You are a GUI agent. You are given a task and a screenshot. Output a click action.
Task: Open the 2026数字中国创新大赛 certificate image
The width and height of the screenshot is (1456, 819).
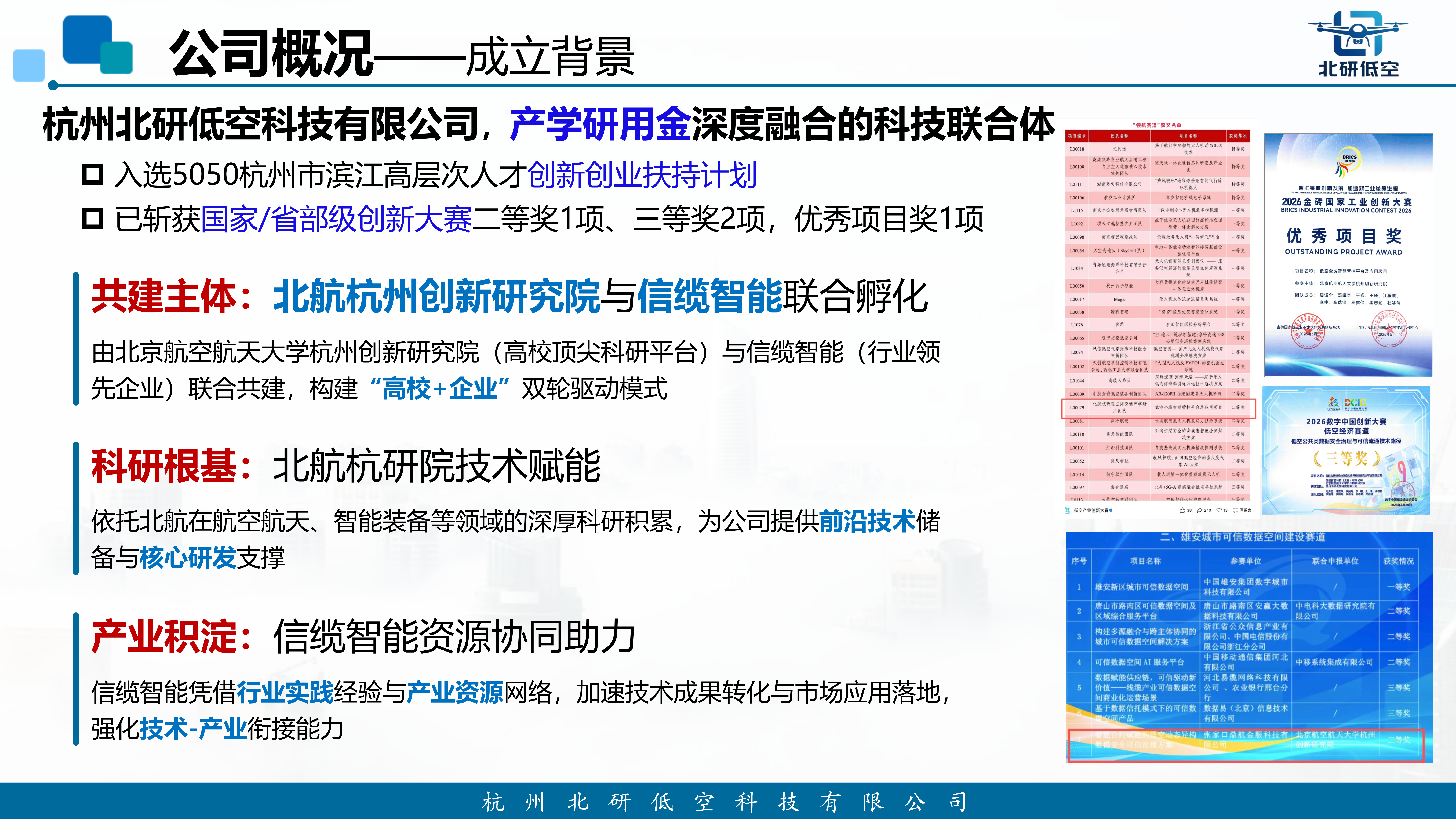1346,450
